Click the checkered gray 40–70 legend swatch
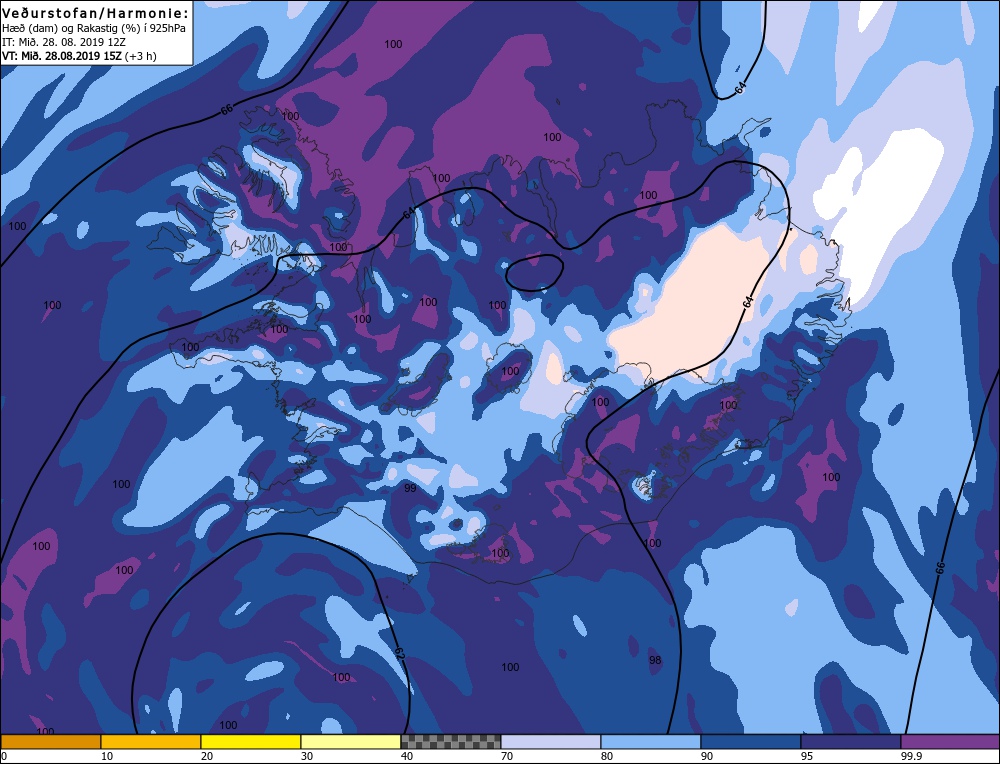Screen dimensions: 1000x764 pyautogui.click(x=451, y=741)
